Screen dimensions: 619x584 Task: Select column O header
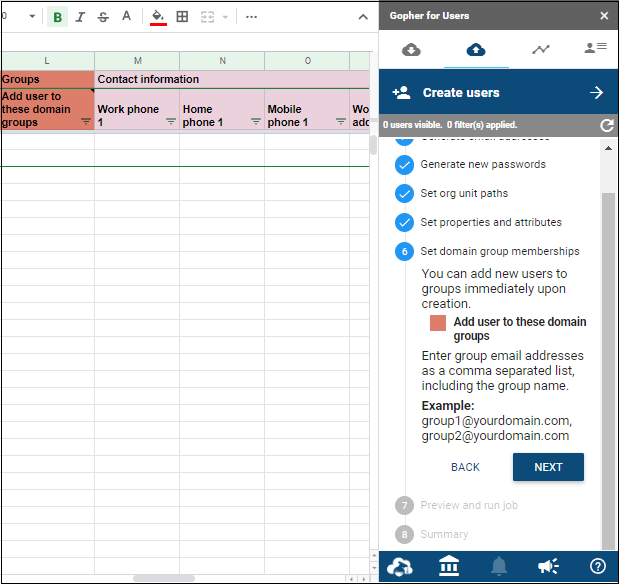307,61
